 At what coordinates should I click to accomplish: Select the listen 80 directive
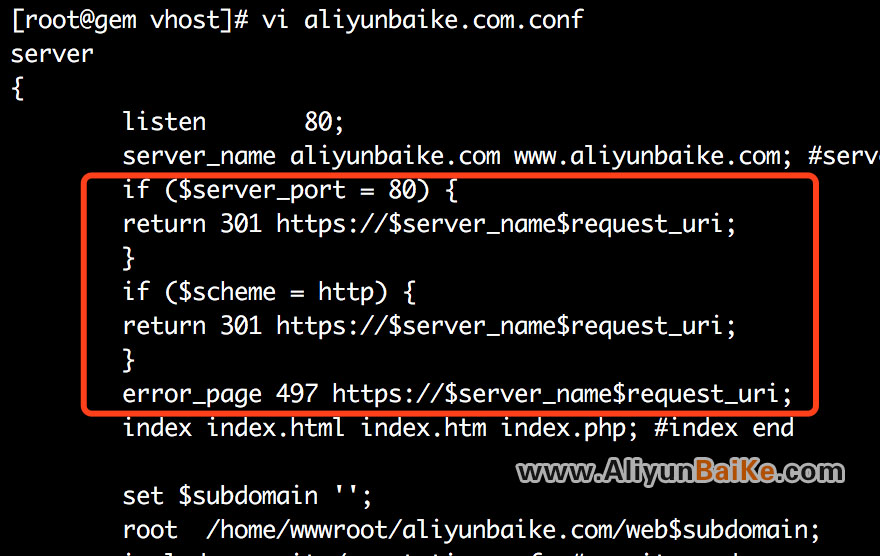[x=233, y=122]
